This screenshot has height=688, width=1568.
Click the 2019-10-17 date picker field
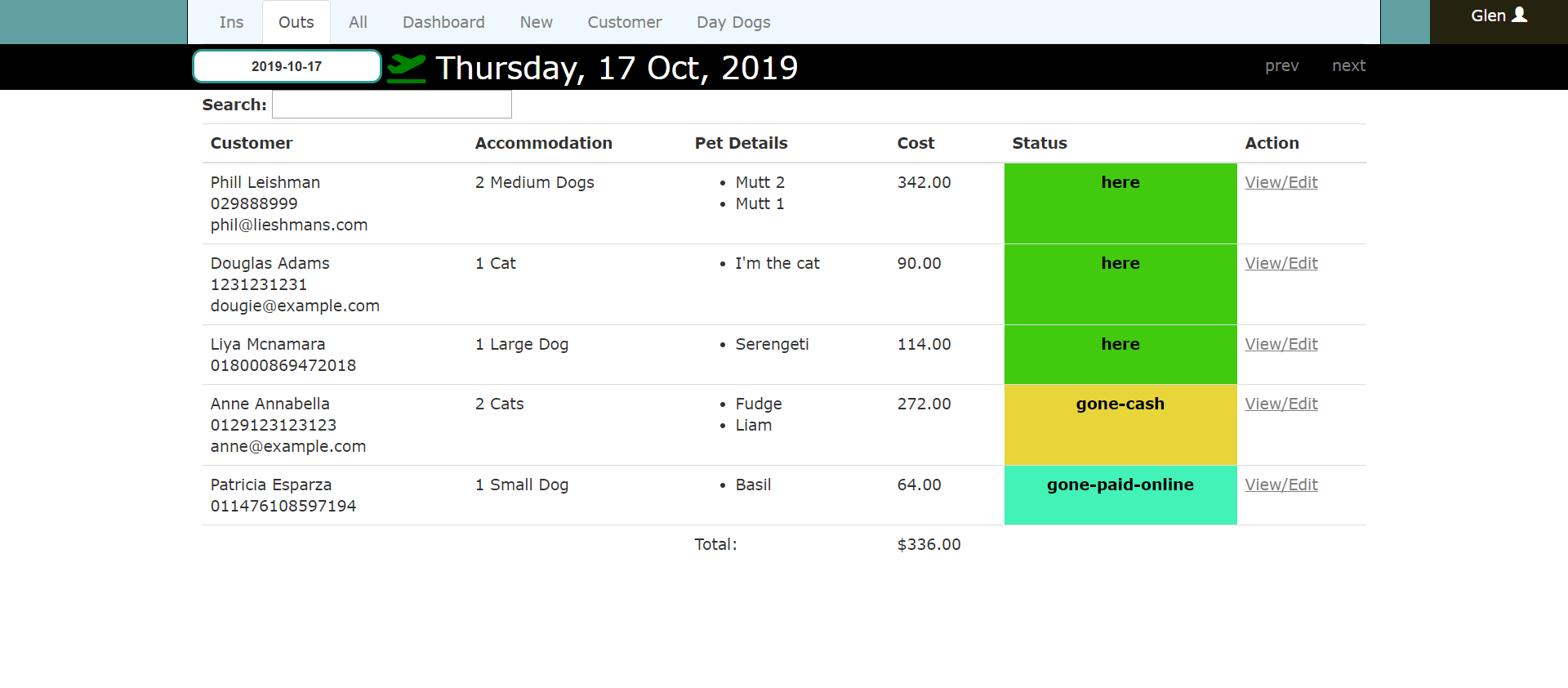coord(287,67)
